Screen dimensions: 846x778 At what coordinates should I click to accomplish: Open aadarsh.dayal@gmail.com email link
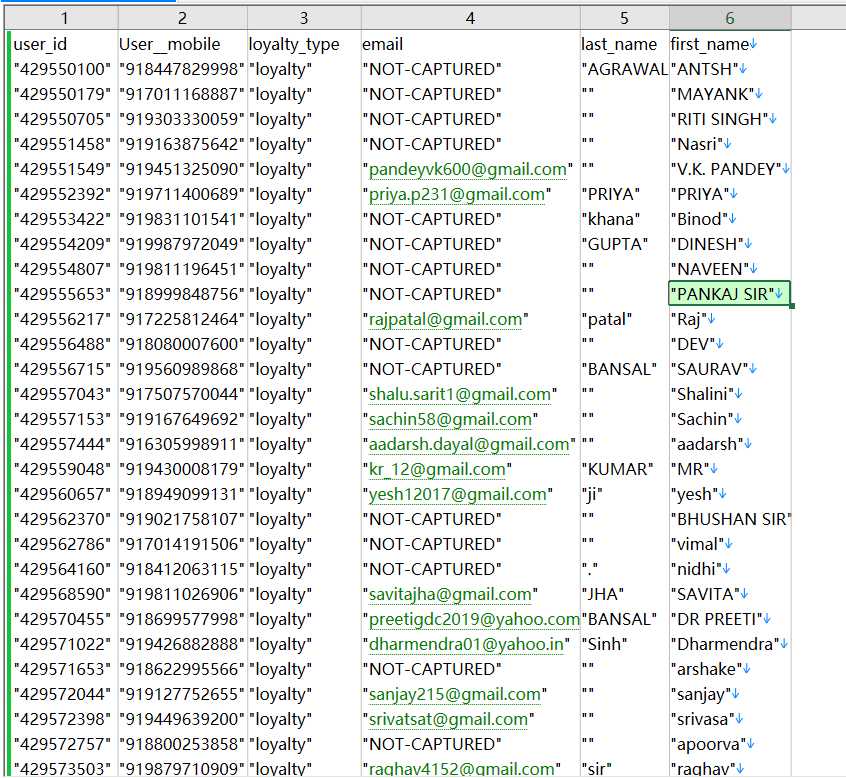coord(469,444)
